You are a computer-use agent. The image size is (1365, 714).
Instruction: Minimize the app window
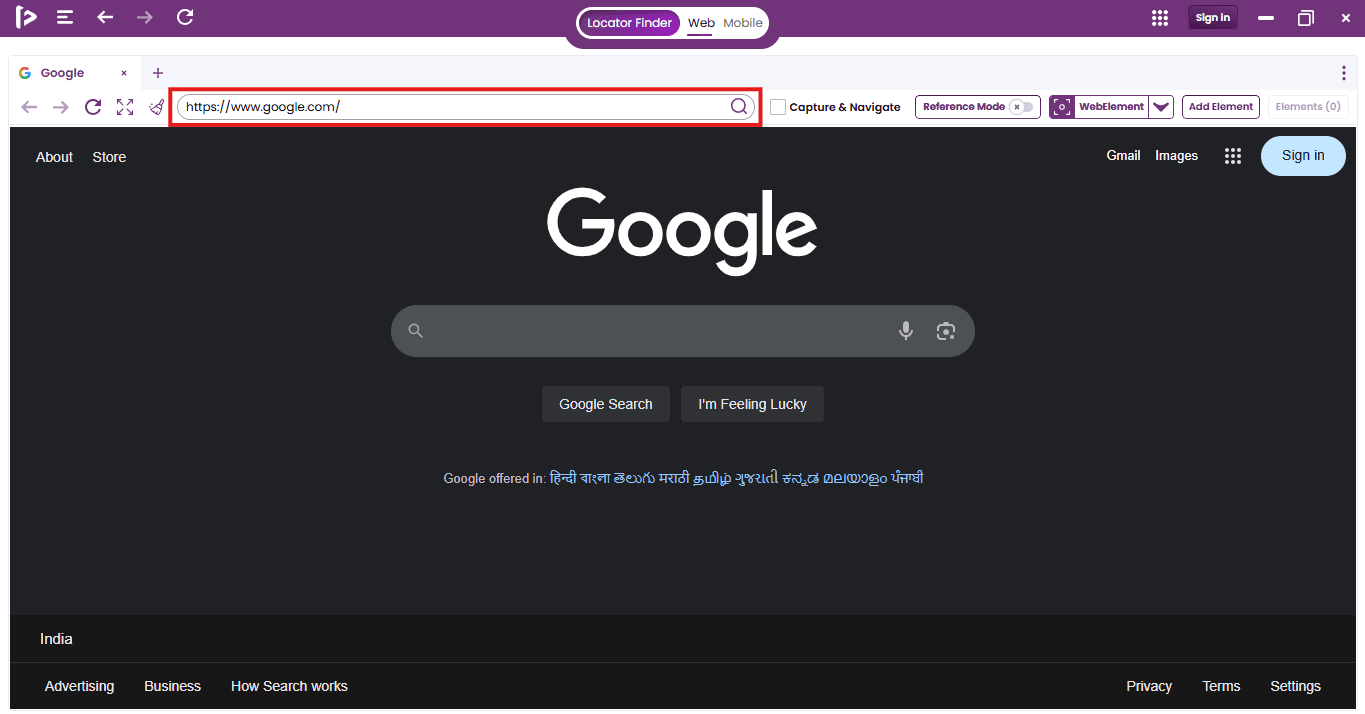click(x=1266, y=17)
